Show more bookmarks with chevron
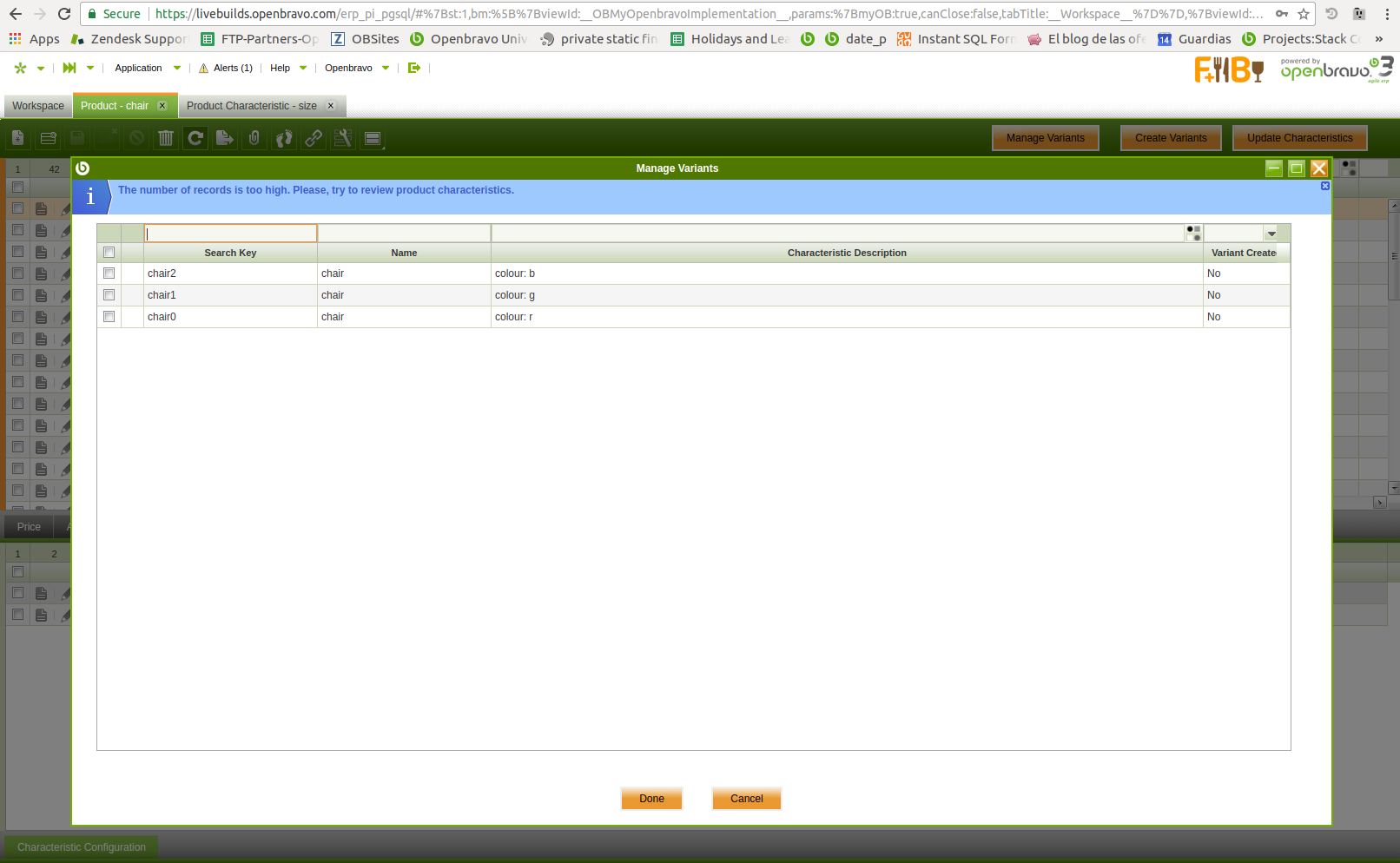Image resolution: width=1400 pixels, height=863 pixels. coord(1379,39)
